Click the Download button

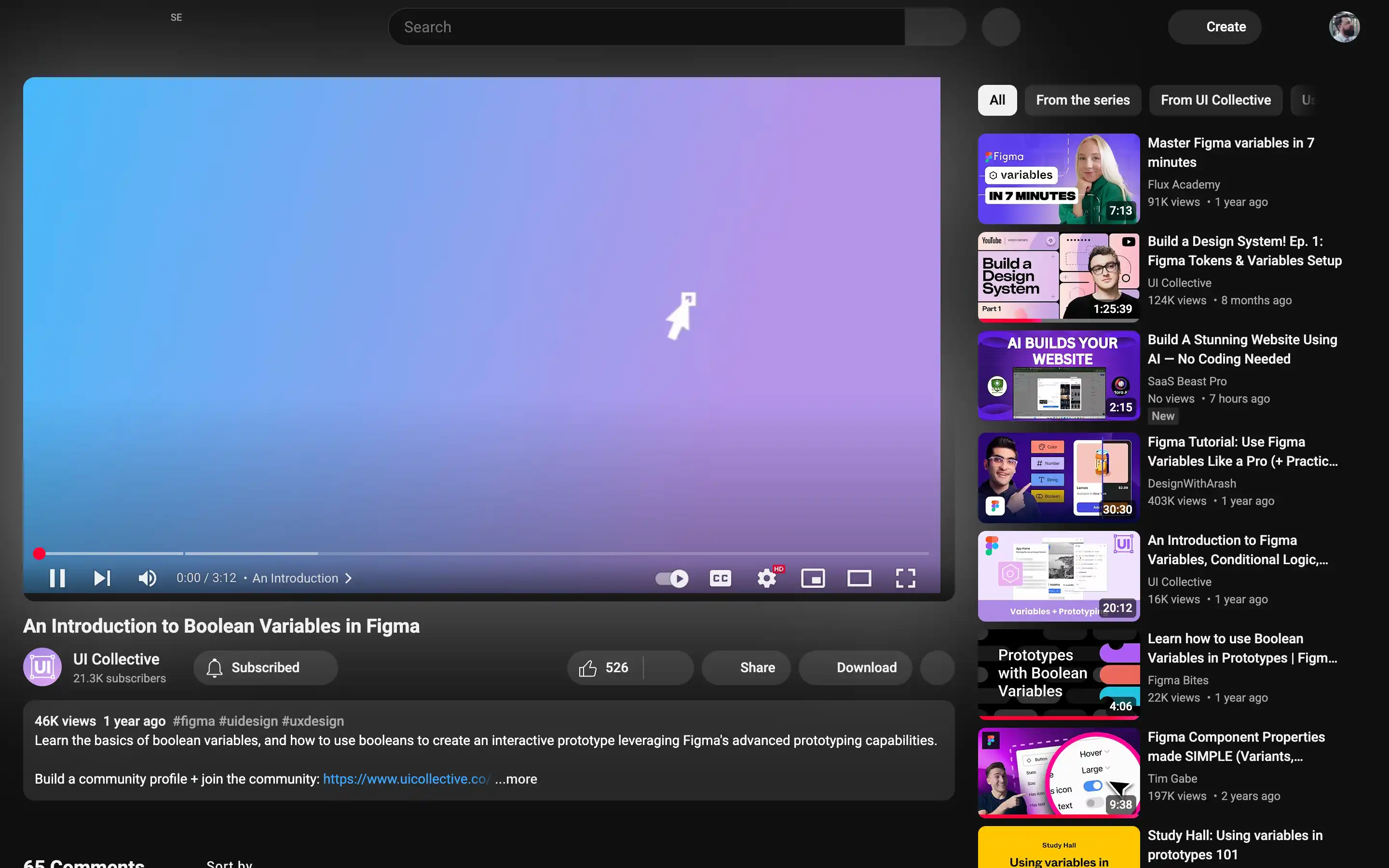[855, 668]
